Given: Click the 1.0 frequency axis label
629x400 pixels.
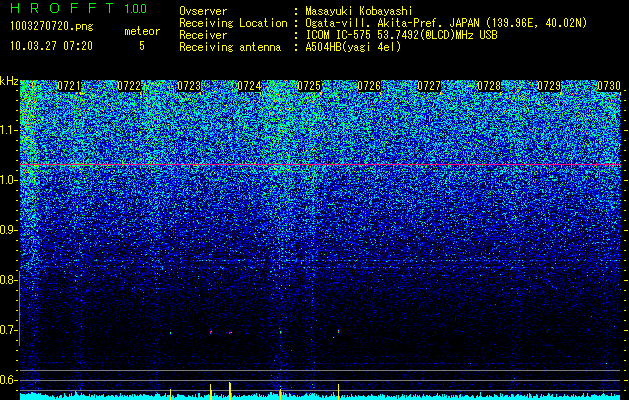Looking at the screenshot, I should 7,180.
